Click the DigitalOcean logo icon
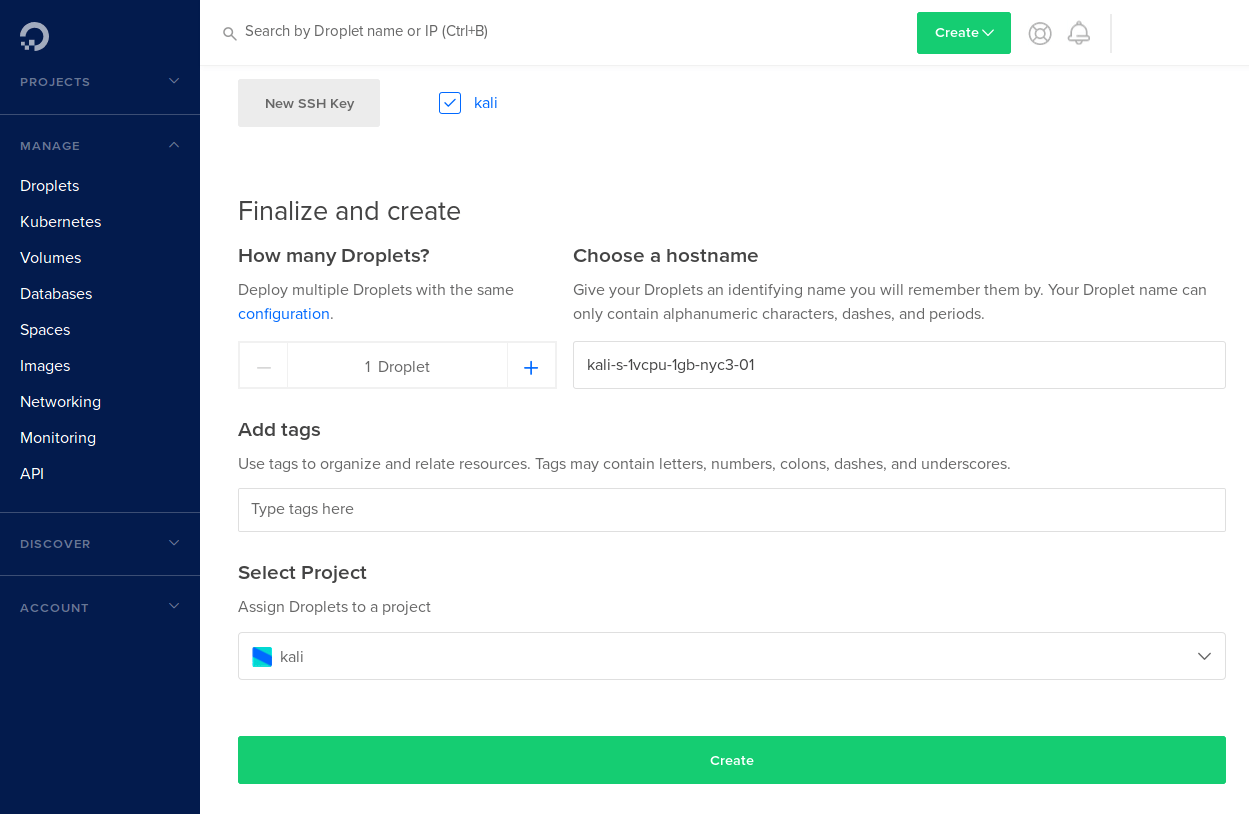The width and height of the screenshot is (1249, 814). coord(34,37)
